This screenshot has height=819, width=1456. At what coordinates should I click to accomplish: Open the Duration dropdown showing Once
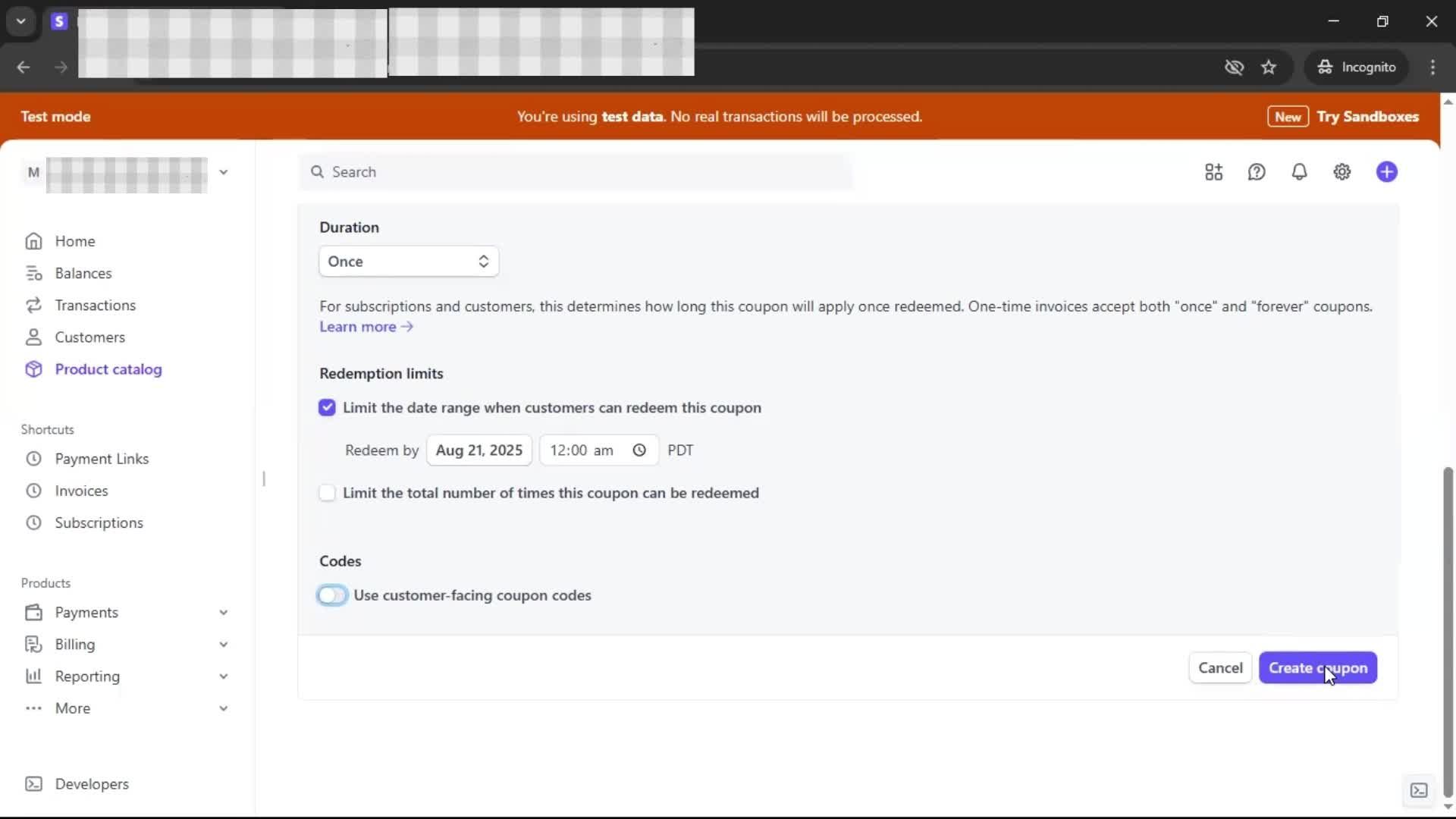click(408, 262)
